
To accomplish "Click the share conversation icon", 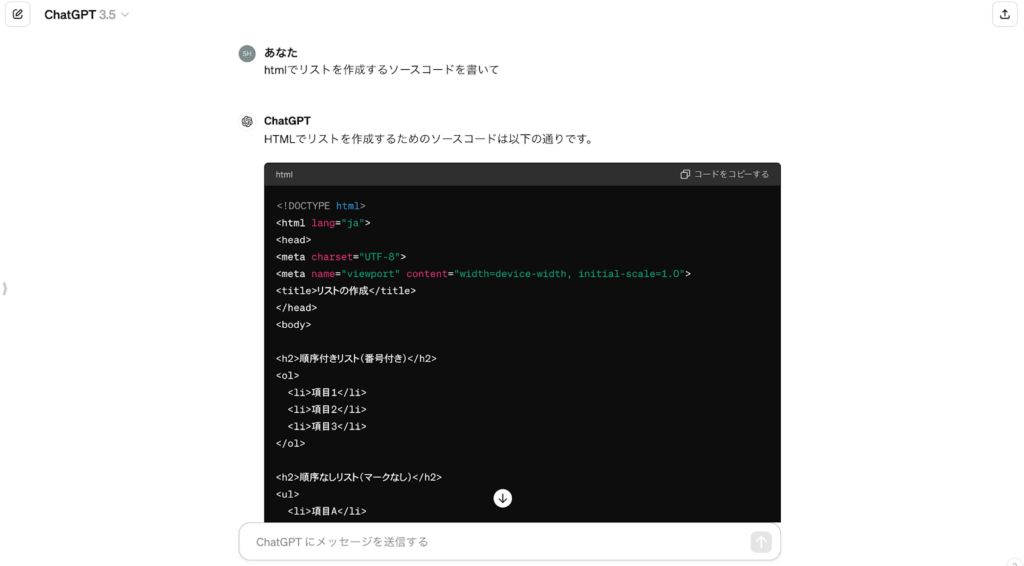I will coord(1004,15).
